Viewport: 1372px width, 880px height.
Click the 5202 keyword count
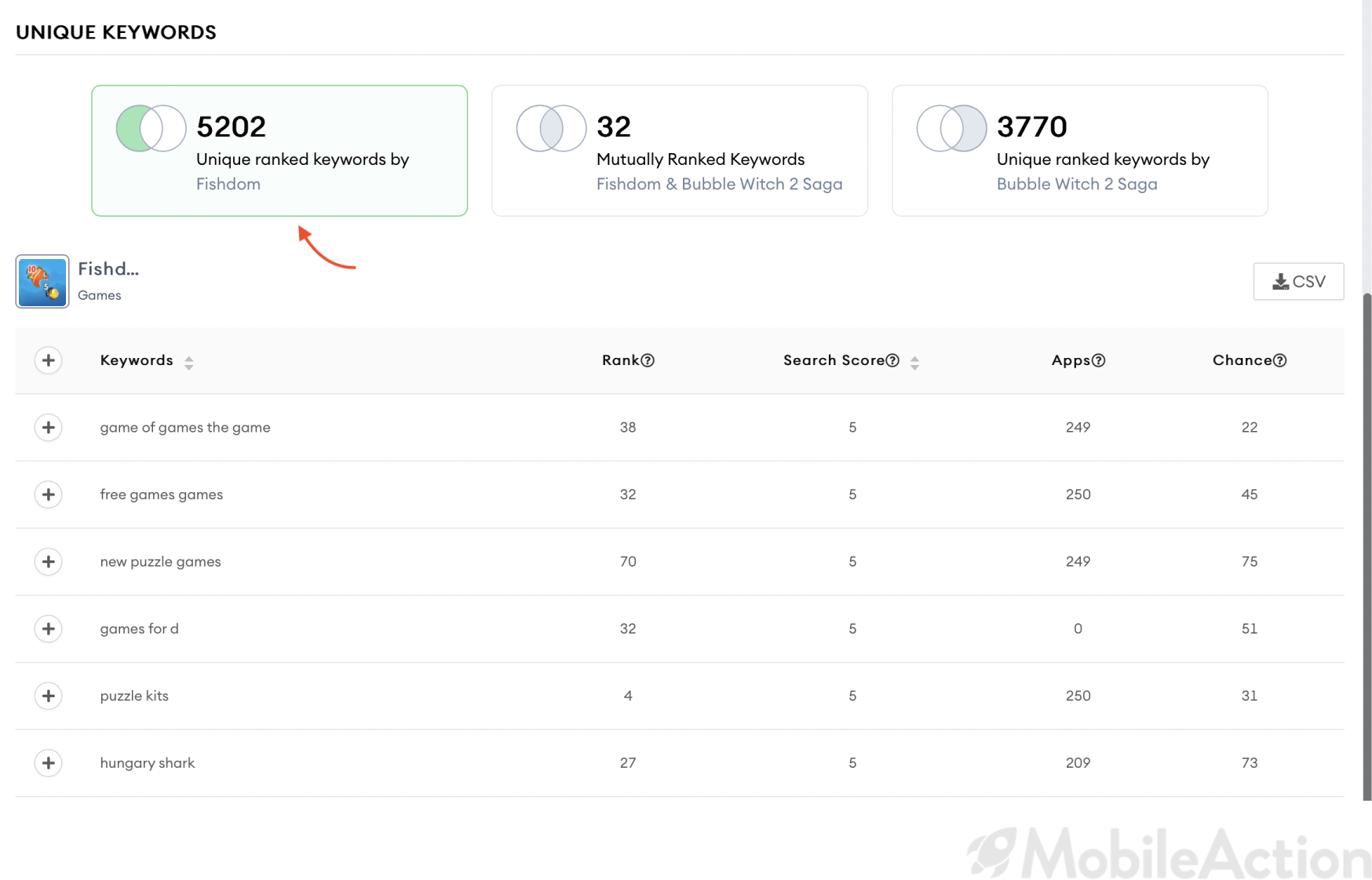tap(232, 126)
